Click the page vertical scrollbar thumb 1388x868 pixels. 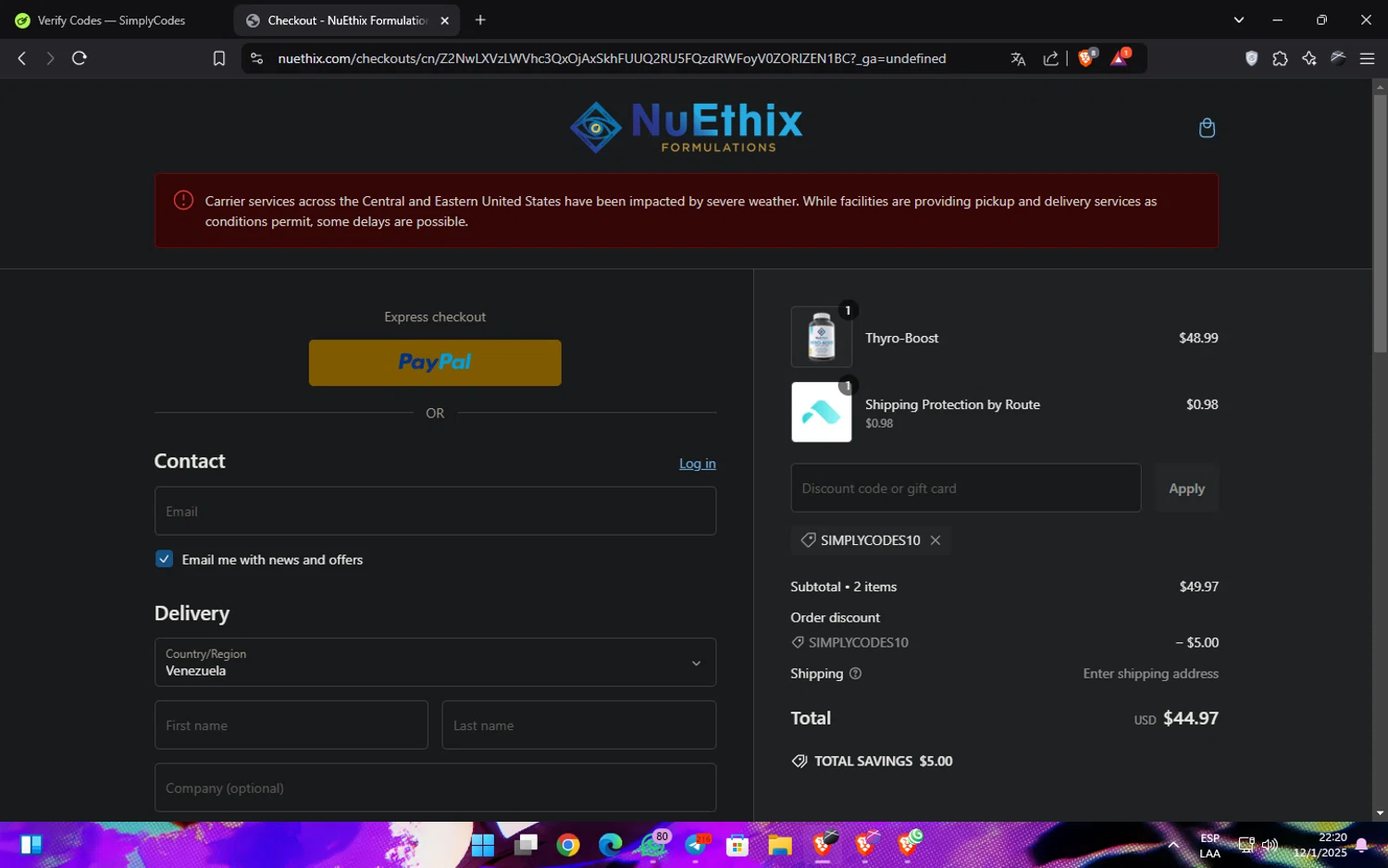pyautogui.click(x=1380, y=222)
